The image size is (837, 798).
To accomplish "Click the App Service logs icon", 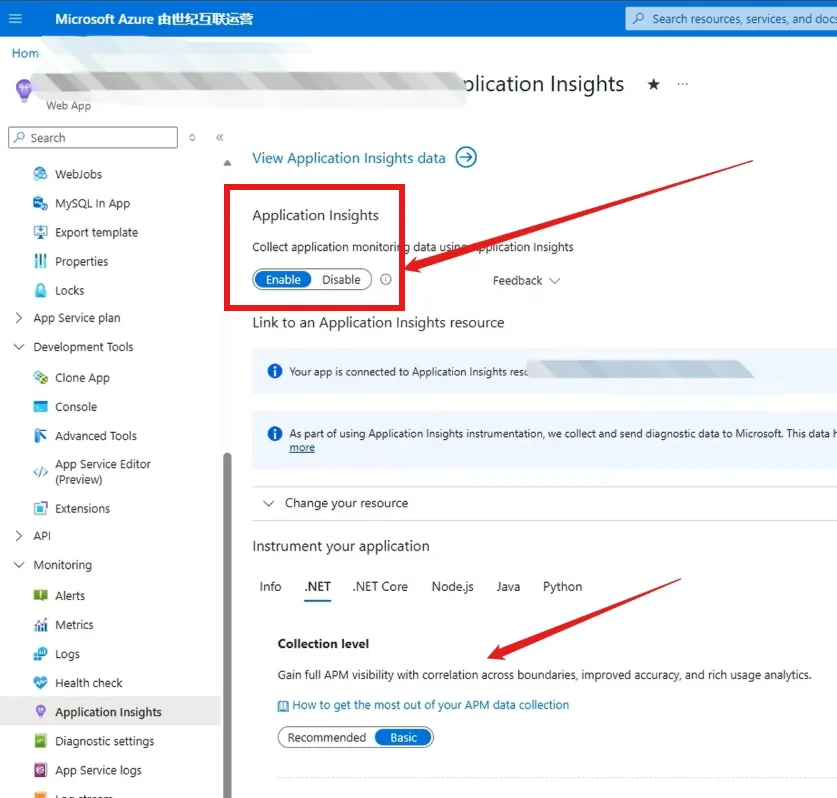I will click(x=40, y=770).
